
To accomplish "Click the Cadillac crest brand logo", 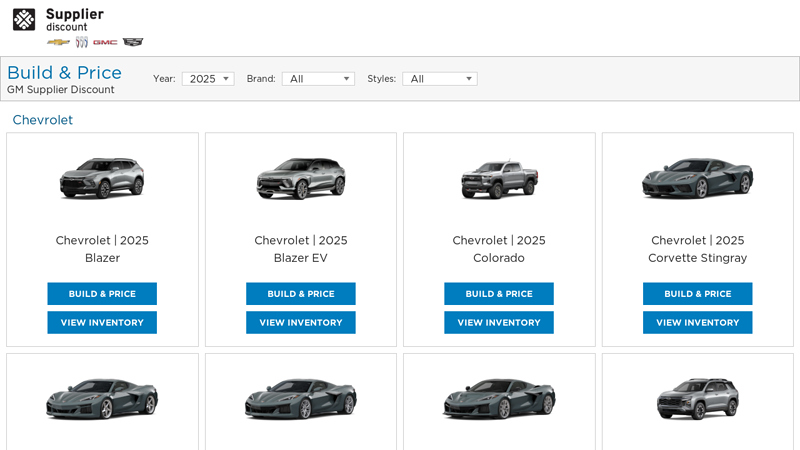I will (133, 42).
